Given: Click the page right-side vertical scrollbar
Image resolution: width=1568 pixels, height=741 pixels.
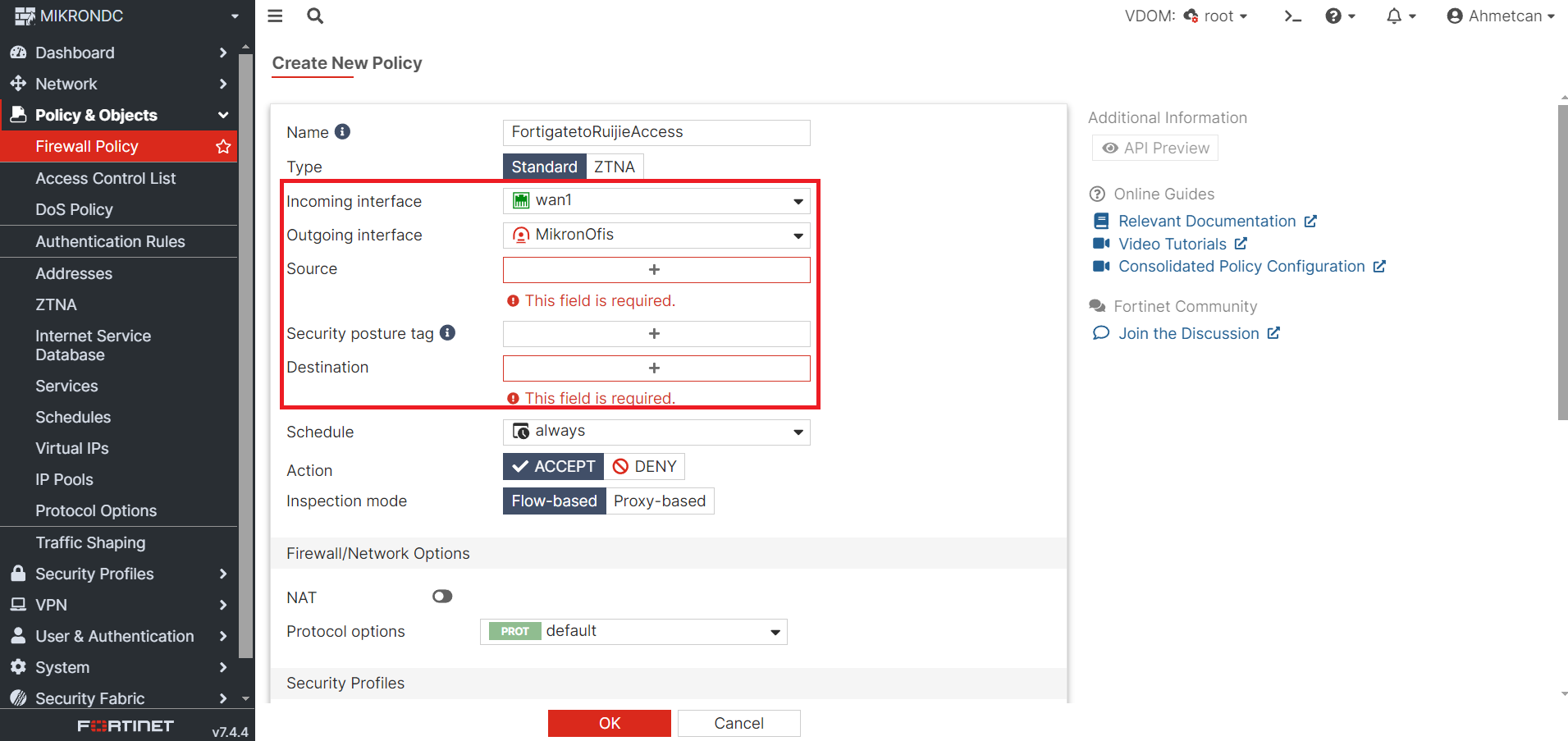Looking at the screenshot, I should [1563, 263].
